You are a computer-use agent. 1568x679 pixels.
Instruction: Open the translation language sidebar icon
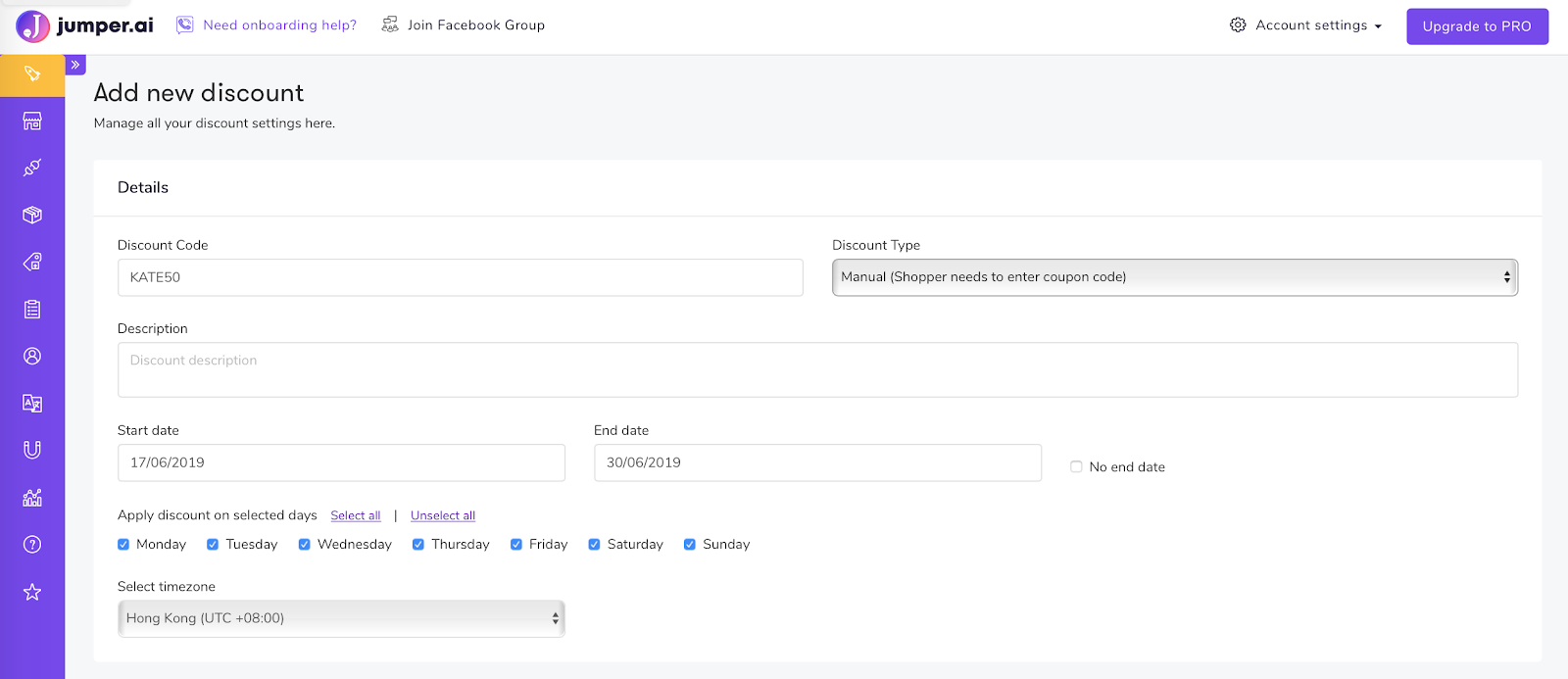click(32, 403)
